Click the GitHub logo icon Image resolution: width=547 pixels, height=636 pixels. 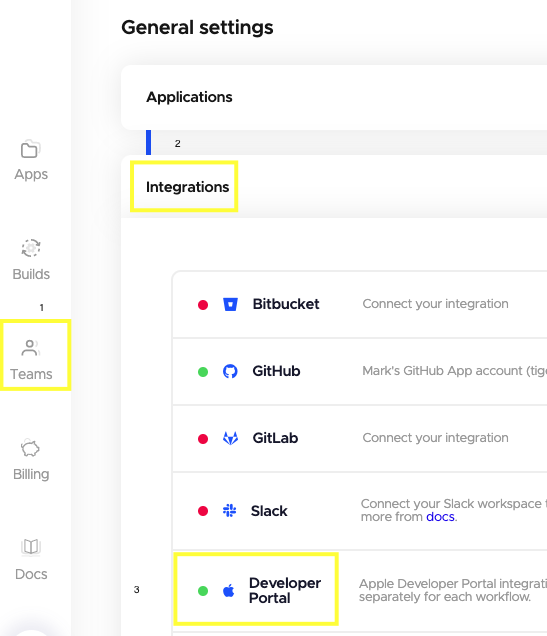(x=230, y=371)
